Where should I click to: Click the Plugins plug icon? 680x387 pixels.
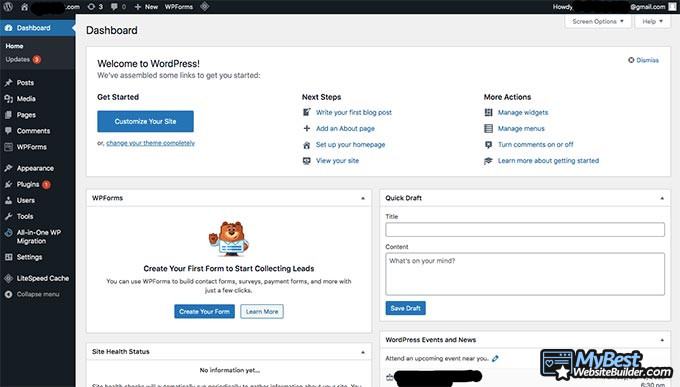(x=8, y=184)
